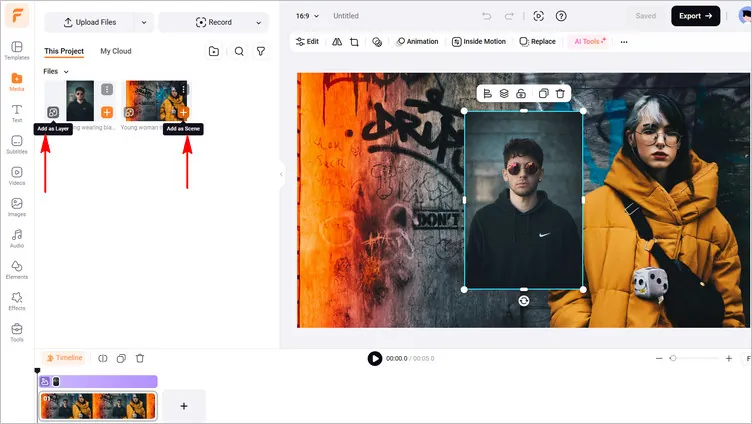
Task: Open the 16:9 aspect ratio dropdown
Action: [x=307, y=16]
